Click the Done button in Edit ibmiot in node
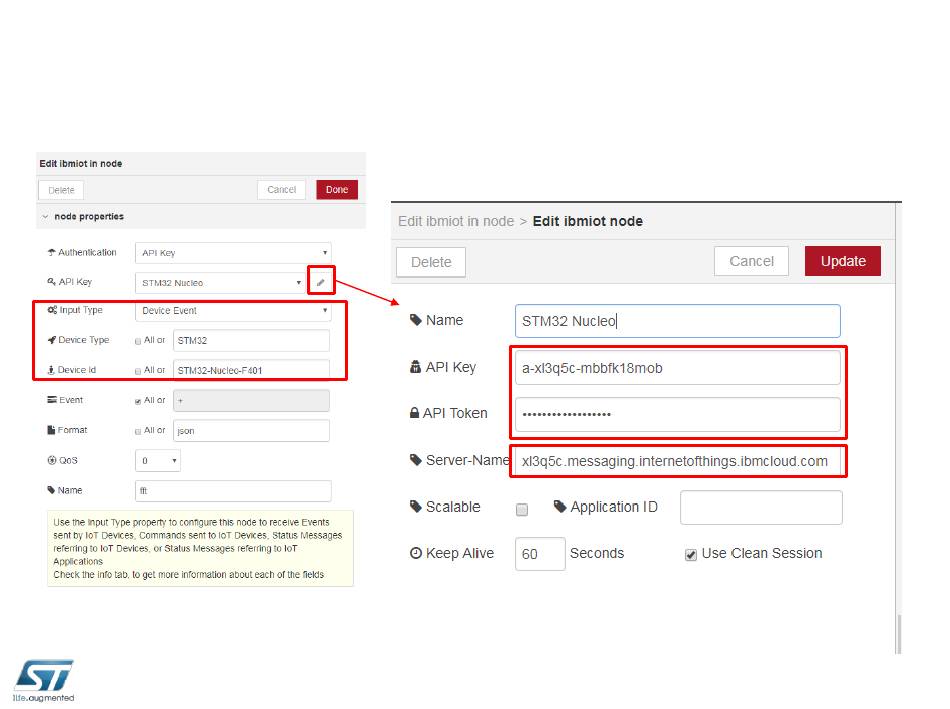Screen dimensions: 950x709 337,190
